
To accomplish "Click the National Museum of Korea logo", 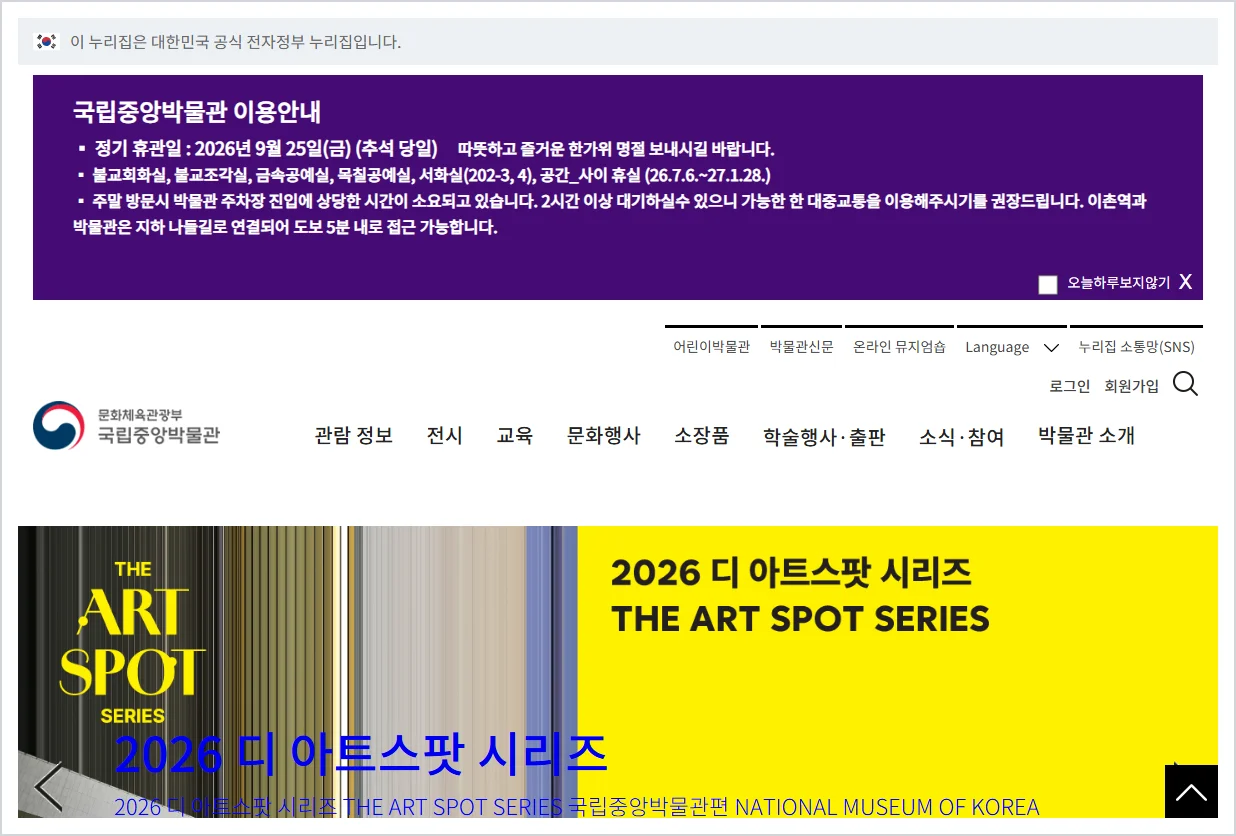I will [126, 426].
